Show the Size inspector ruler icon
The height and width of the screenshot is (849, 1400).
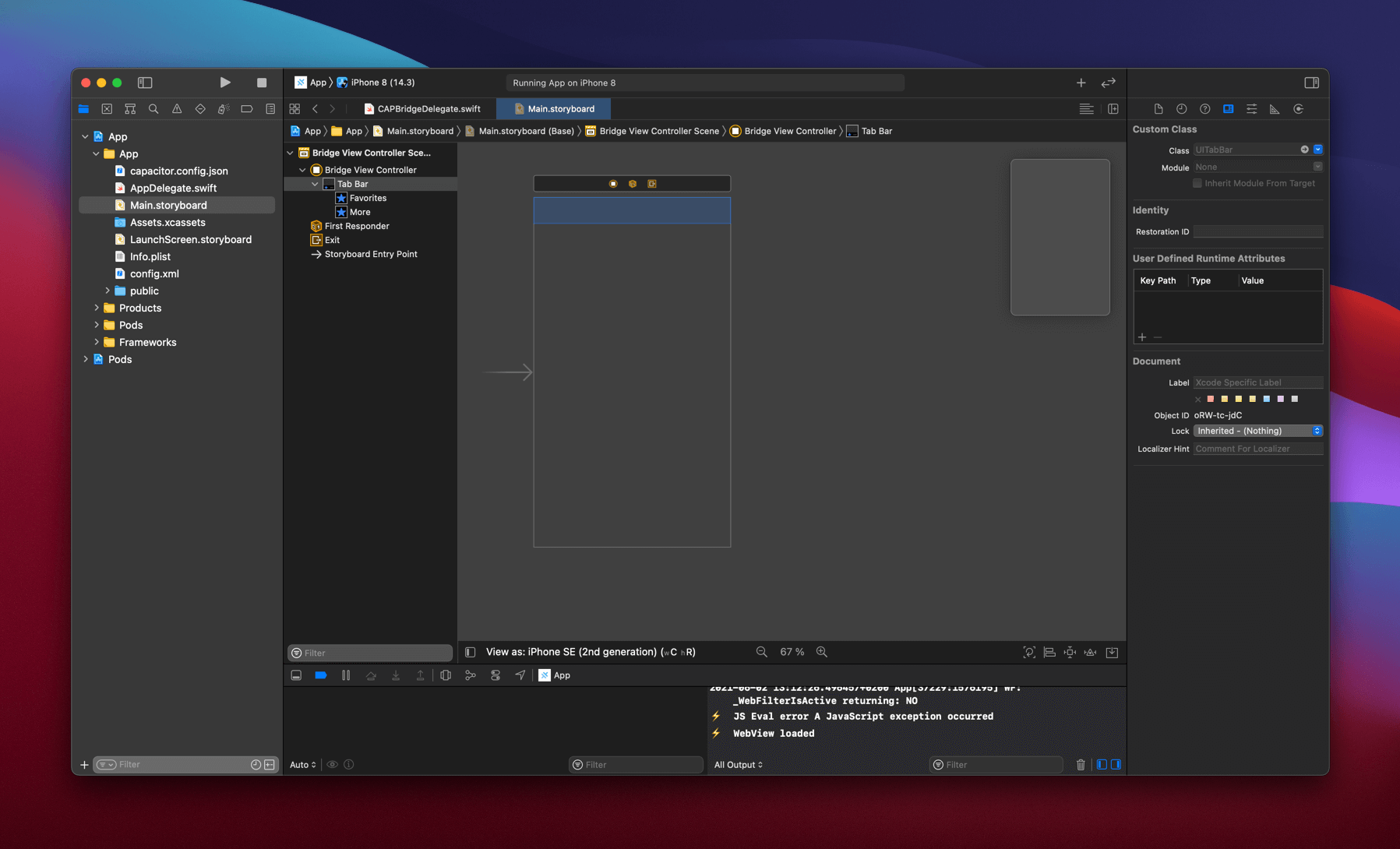coord(1275,109)
